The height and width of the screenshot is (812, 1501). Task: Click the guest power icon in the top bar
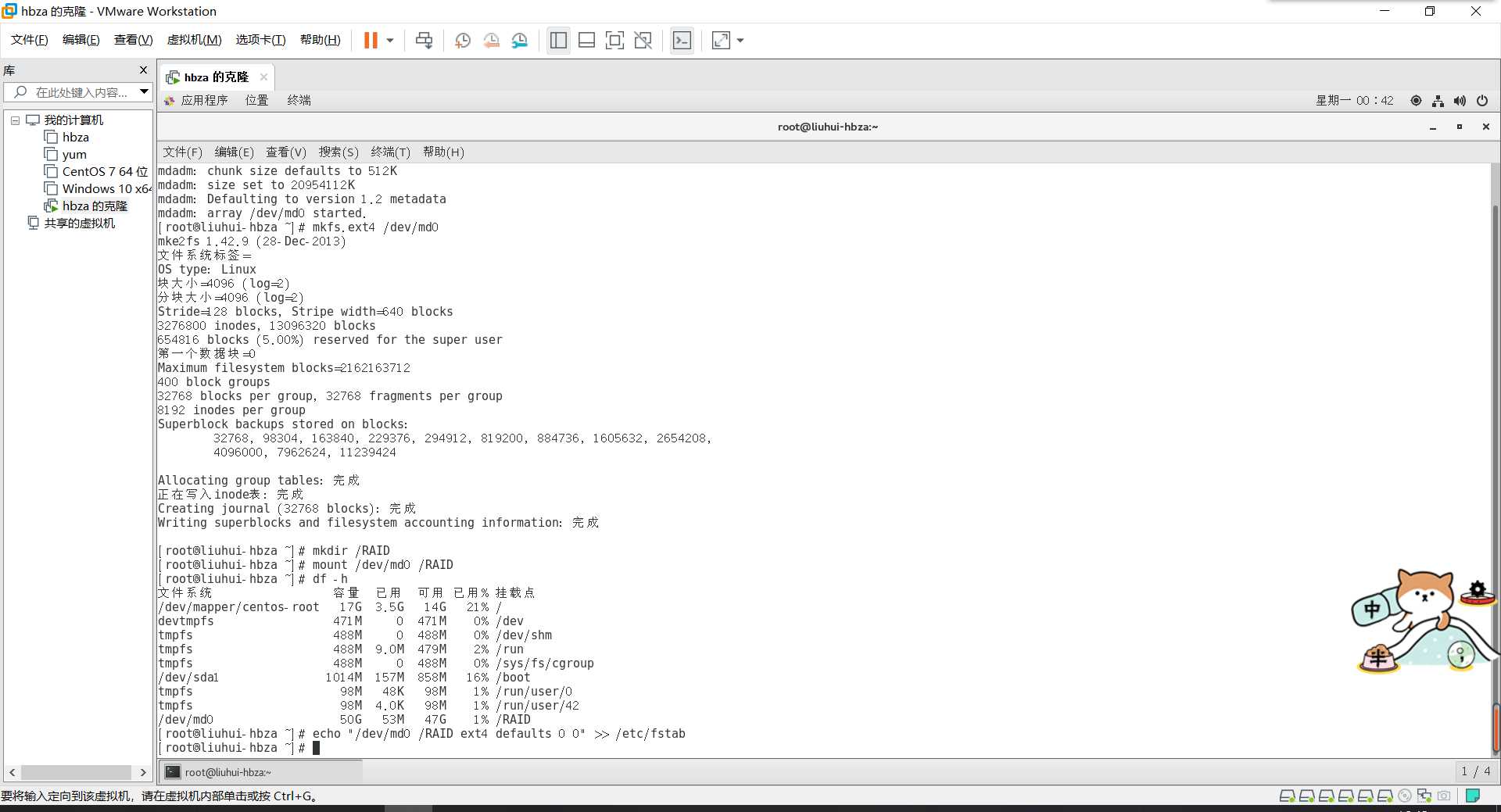[x=1481, y=100]
